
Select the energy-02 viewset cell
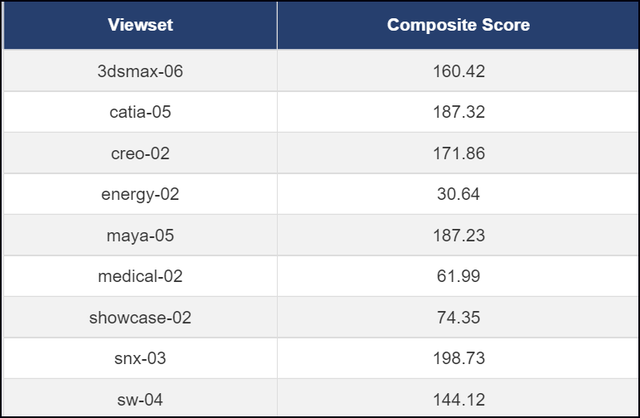(x=140, y=194)
